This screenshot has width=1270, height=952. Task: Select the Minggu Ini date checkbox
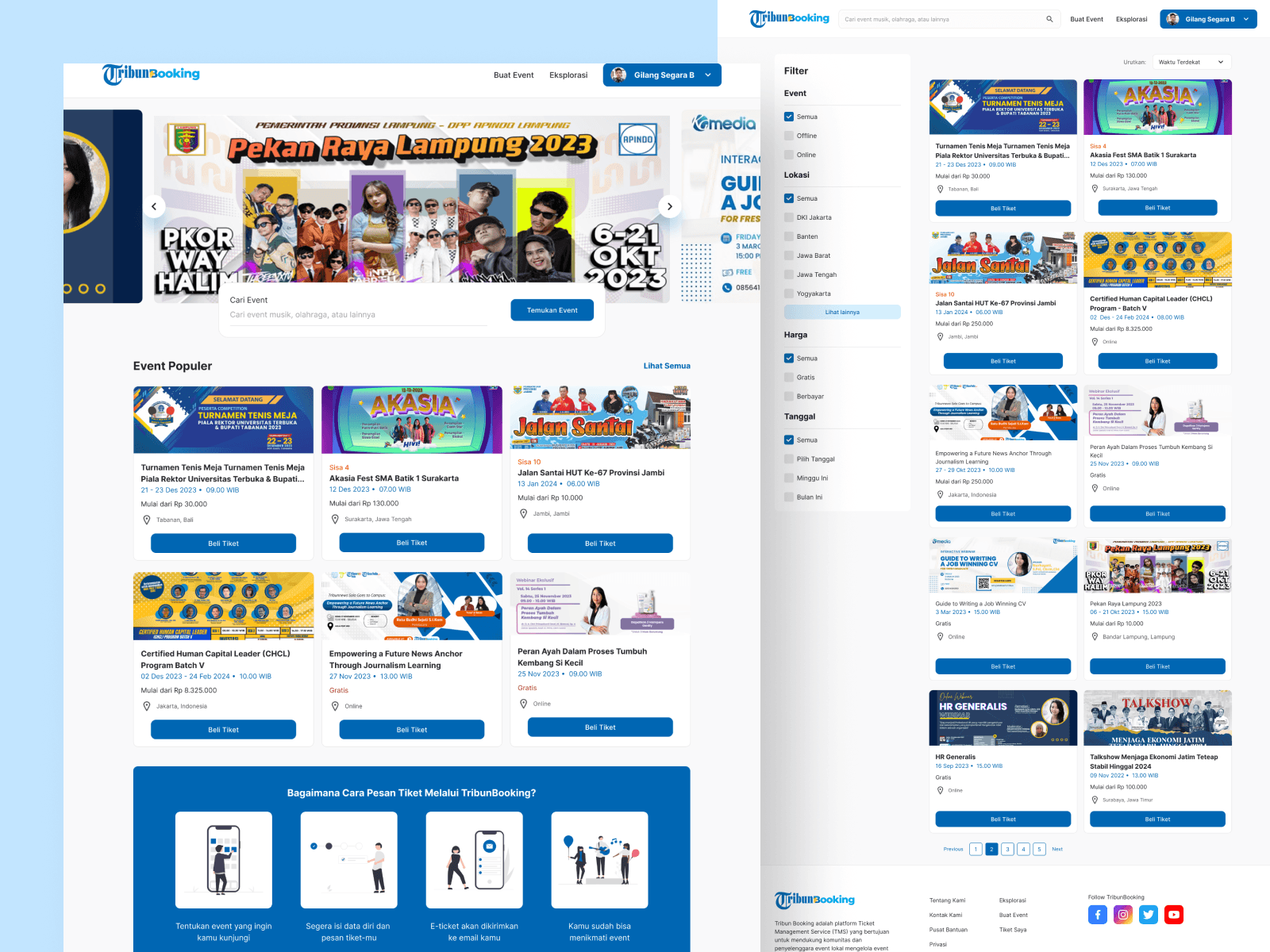[x=789, y=478]
